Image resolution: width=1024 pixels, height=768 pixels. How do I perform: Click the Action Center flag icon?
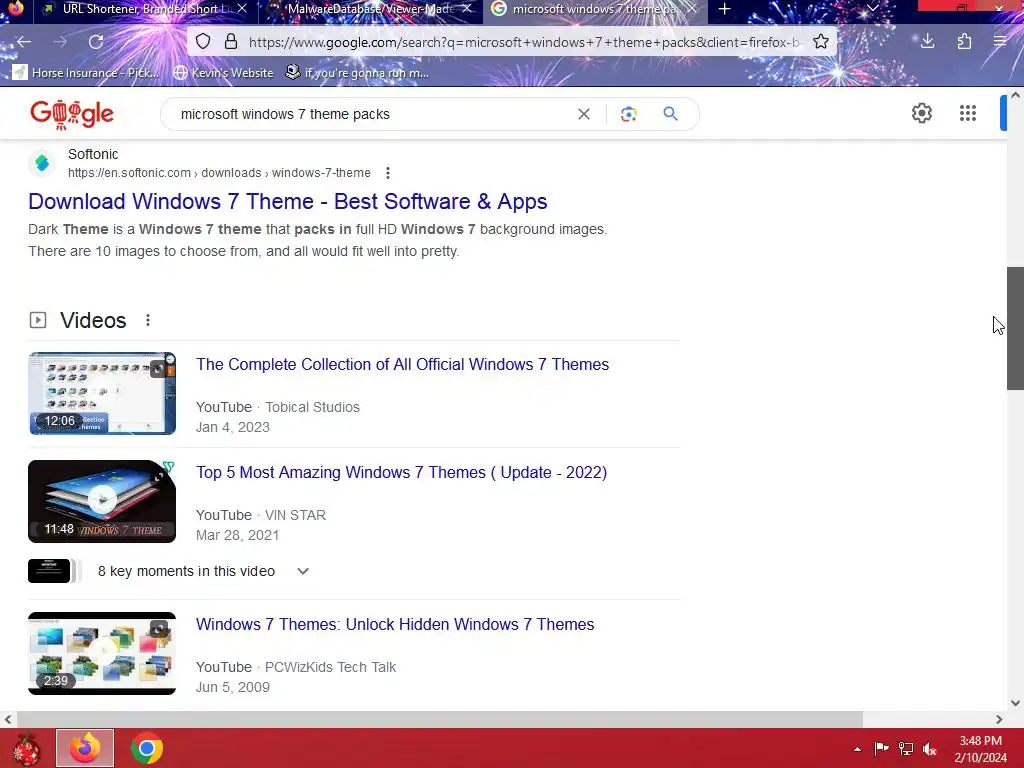point(881,748)
